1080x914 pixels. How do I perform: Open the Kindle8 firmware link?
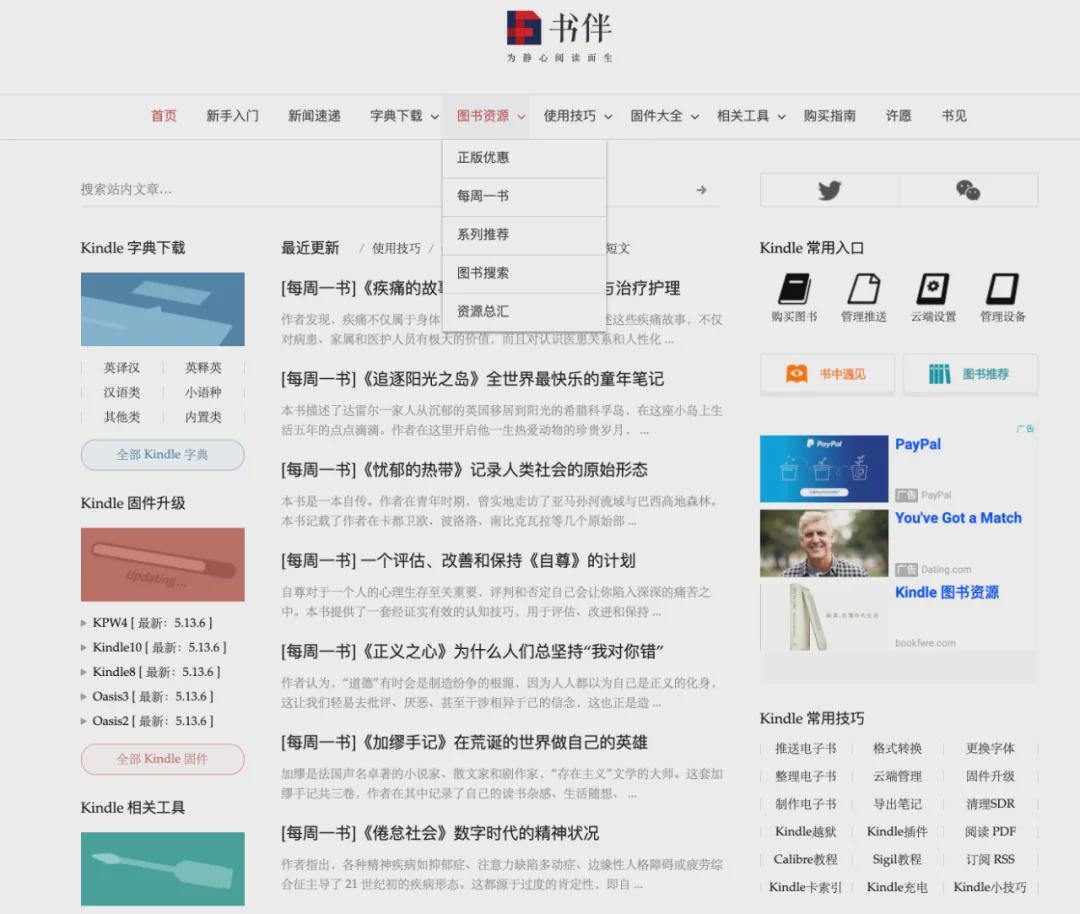(x=156, y=672)
